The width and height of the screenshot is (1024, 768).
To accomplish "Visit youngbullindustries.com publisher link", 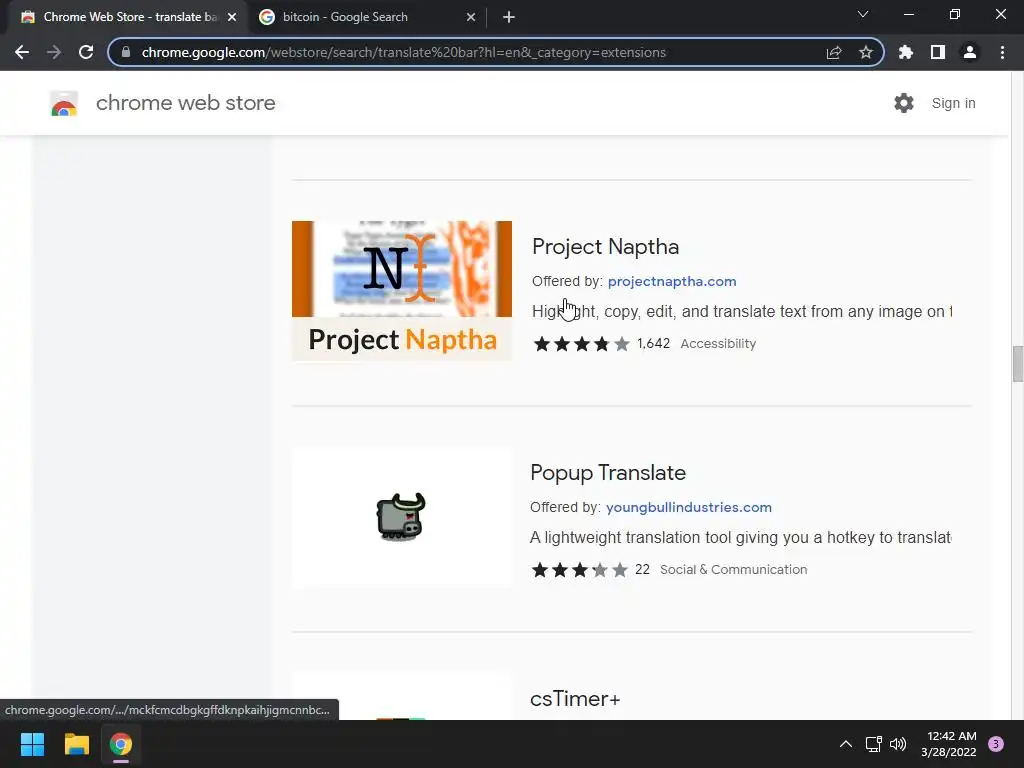I will coord(689,507).
